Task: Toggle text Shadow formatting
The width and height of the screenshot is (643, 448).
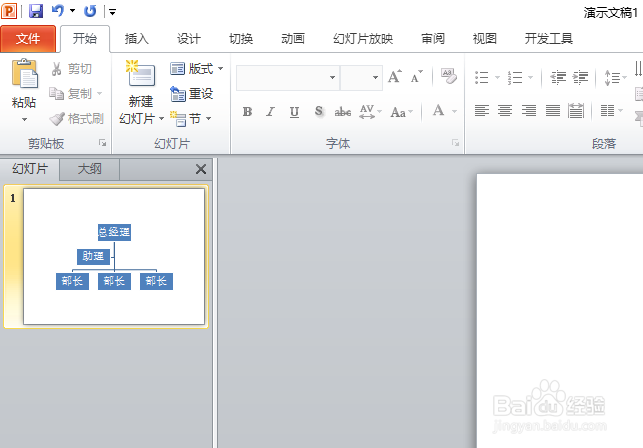Action: pyautogui.click(x=319, y=112)
